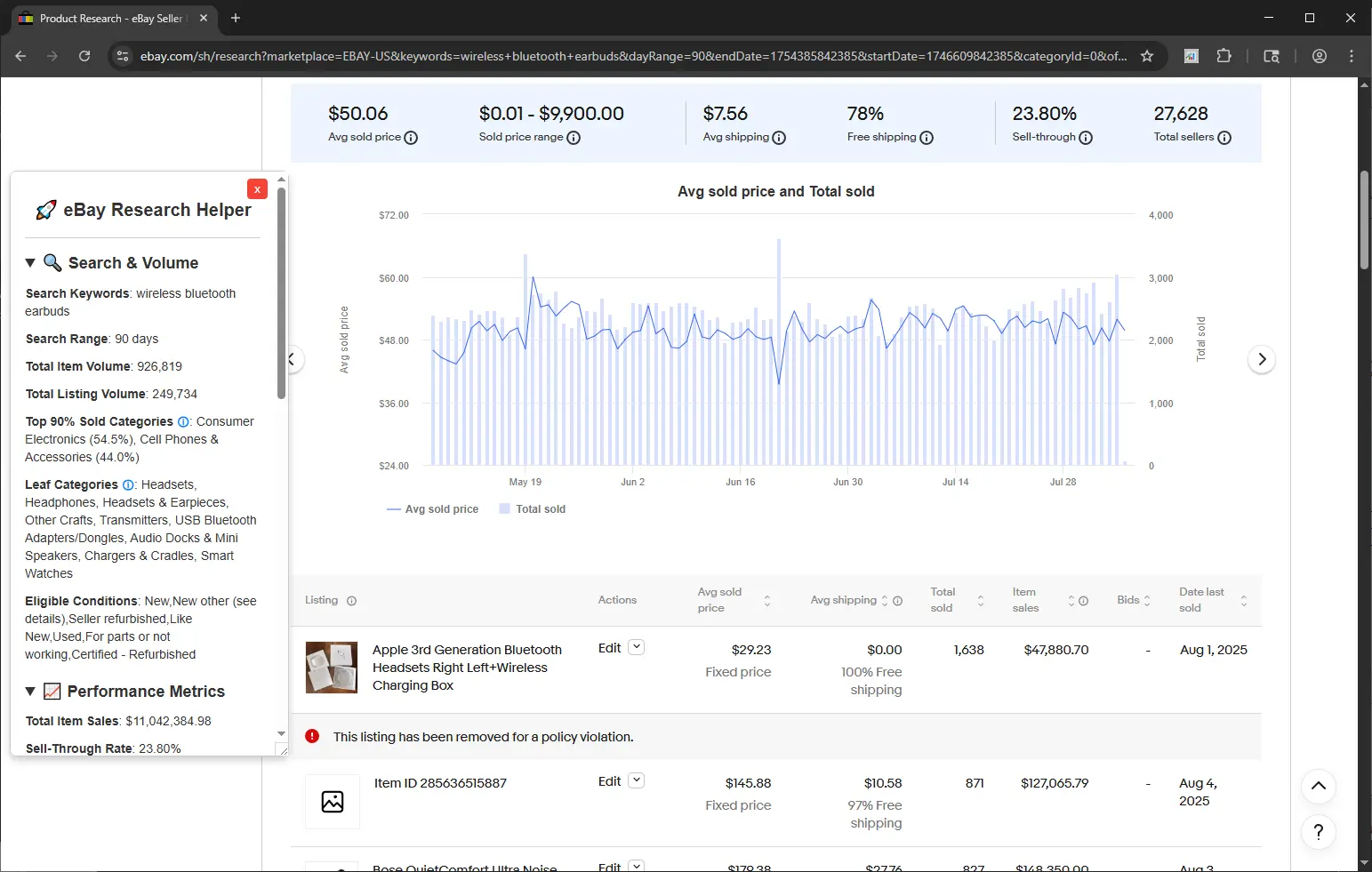Open Chrome three-dot menu

pyautogui.click(x=1352, y=56)
